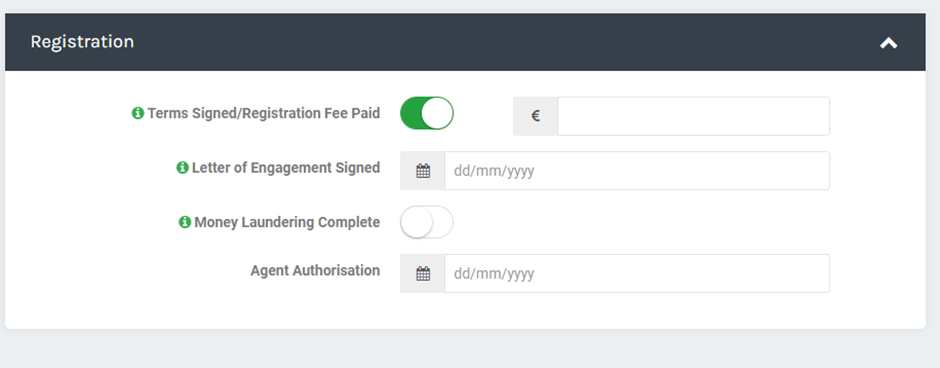Viewport: 940px width, 368px height.
Task: Click the Registration header title text
Action: coord(82,42)
